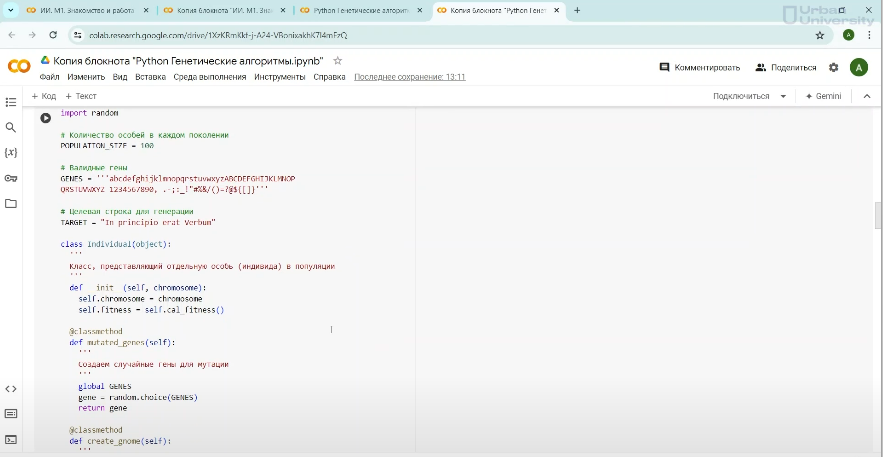Viewport: 883px width, 457px height.
Task: Open the terminal panel icon
Action: click(11, 439)
